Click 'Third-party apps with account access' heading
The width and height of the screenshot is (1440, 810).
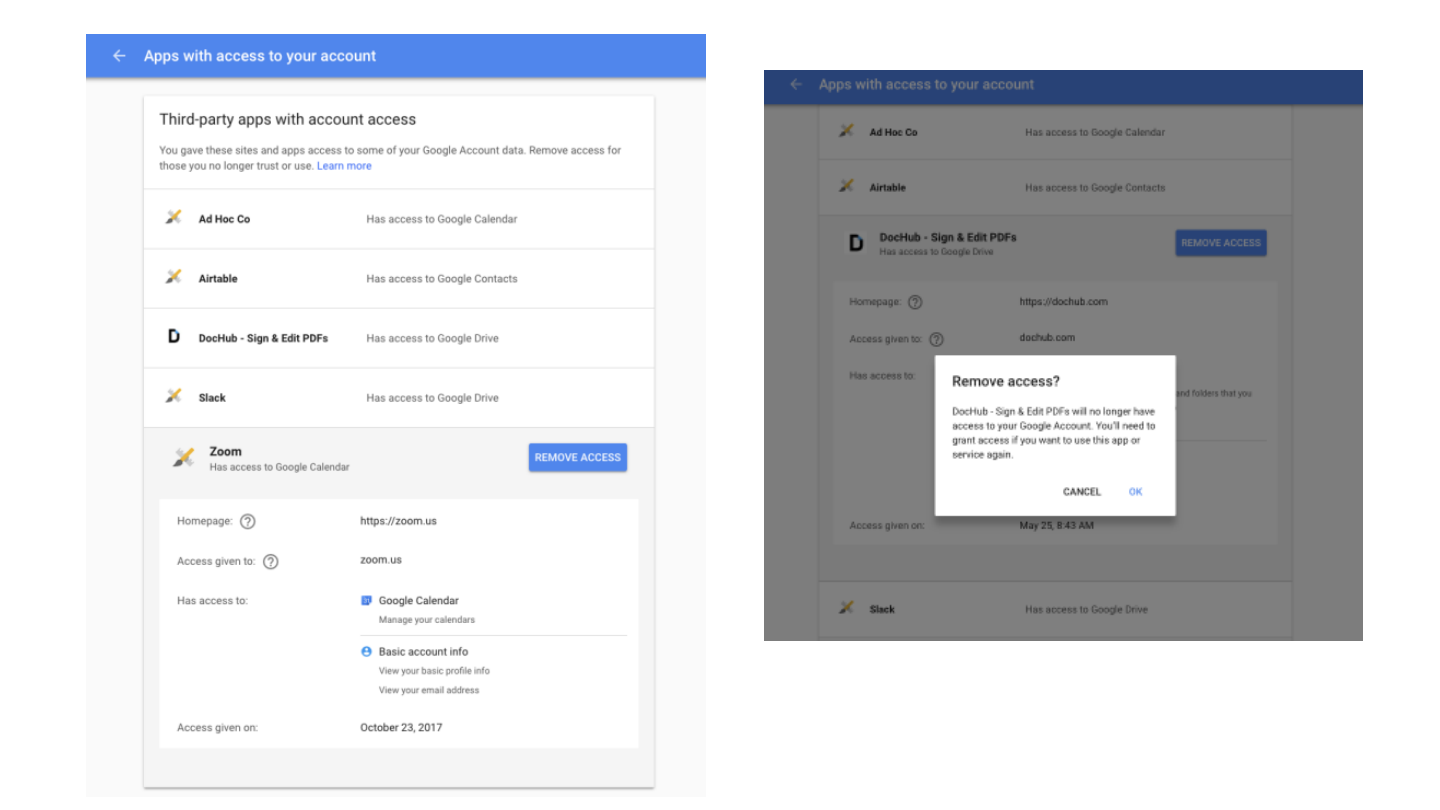(288, 119)
